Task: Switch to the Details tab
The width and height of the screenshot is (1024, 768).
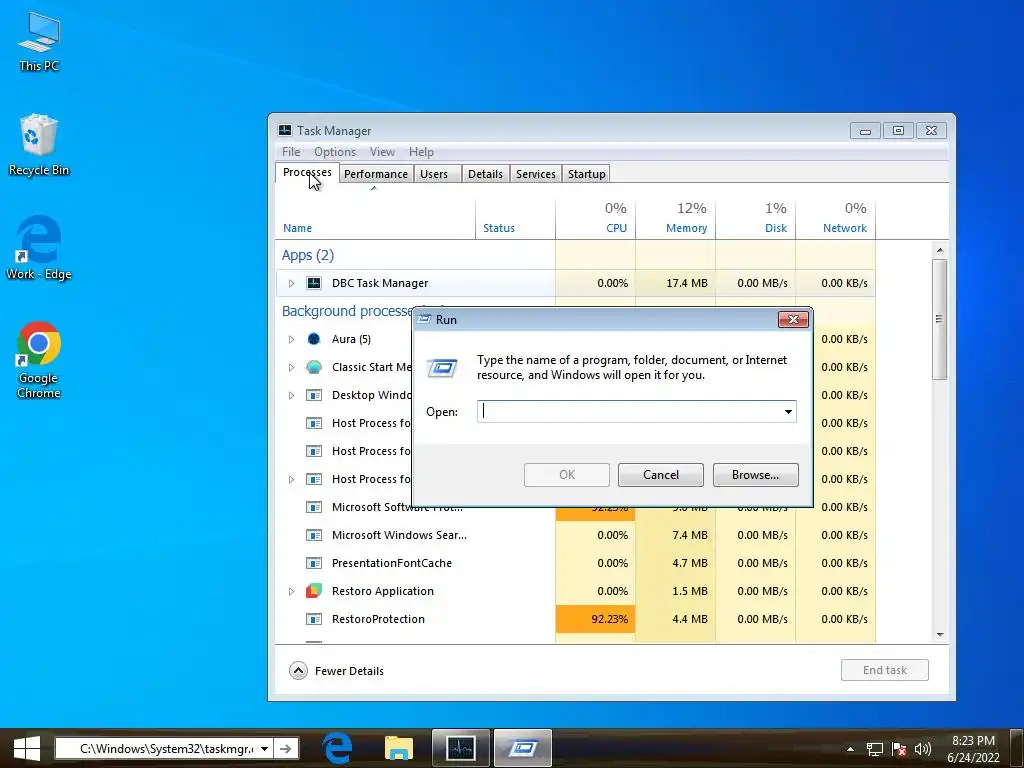Action: [485, 174]
